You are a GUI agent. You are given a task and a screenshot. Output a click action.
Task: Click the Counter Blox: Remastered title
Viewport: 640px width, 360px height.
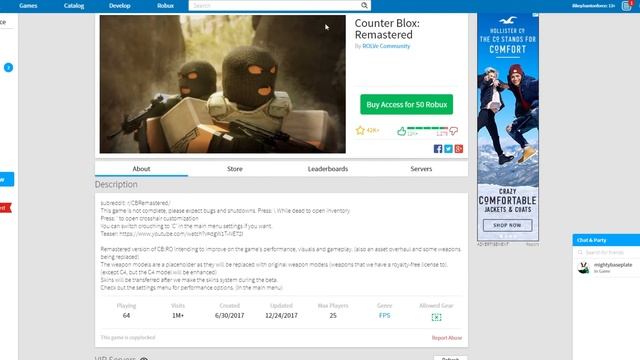(387, 29)
